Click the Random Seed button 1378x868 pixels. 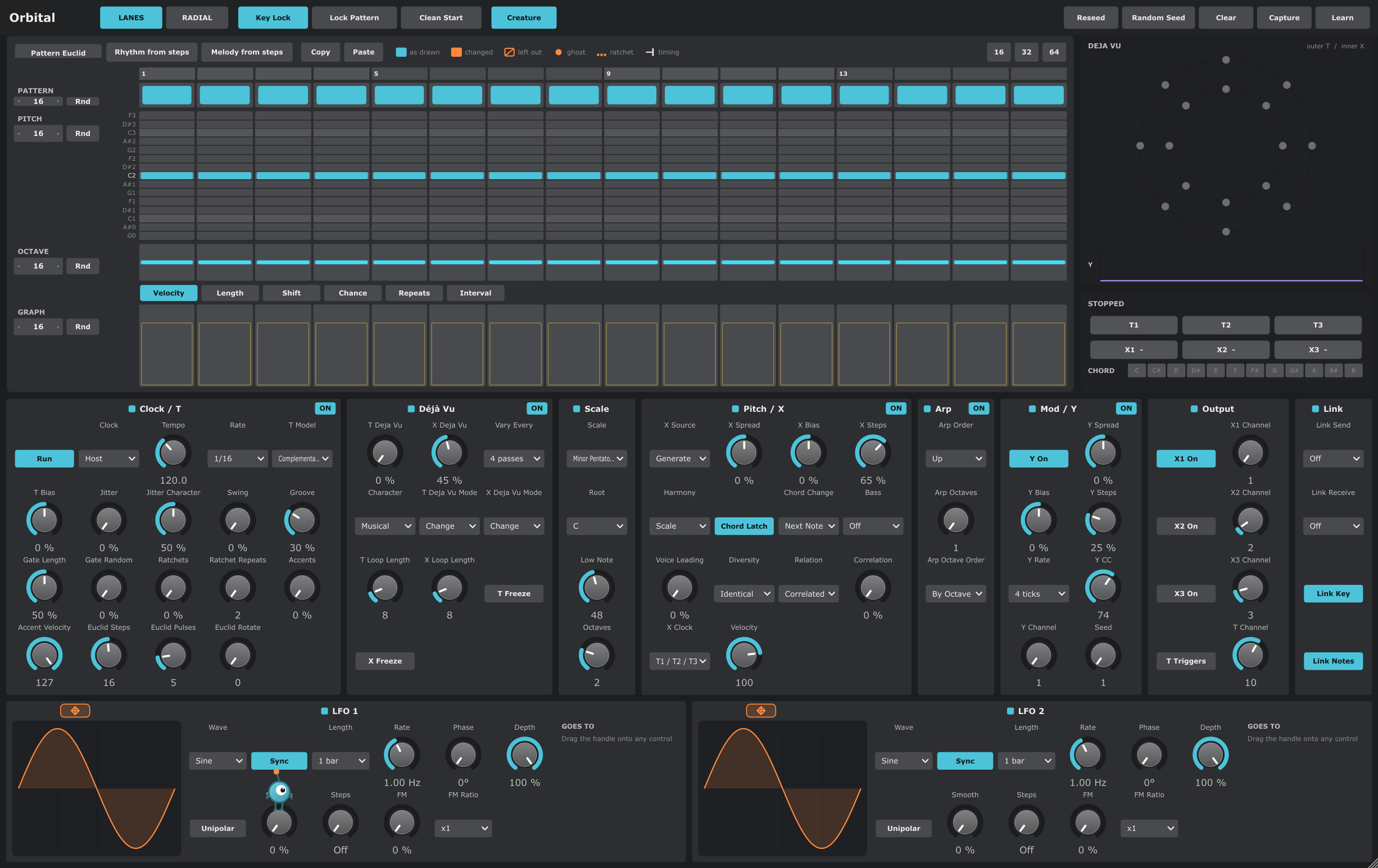tap(1158, 18)
